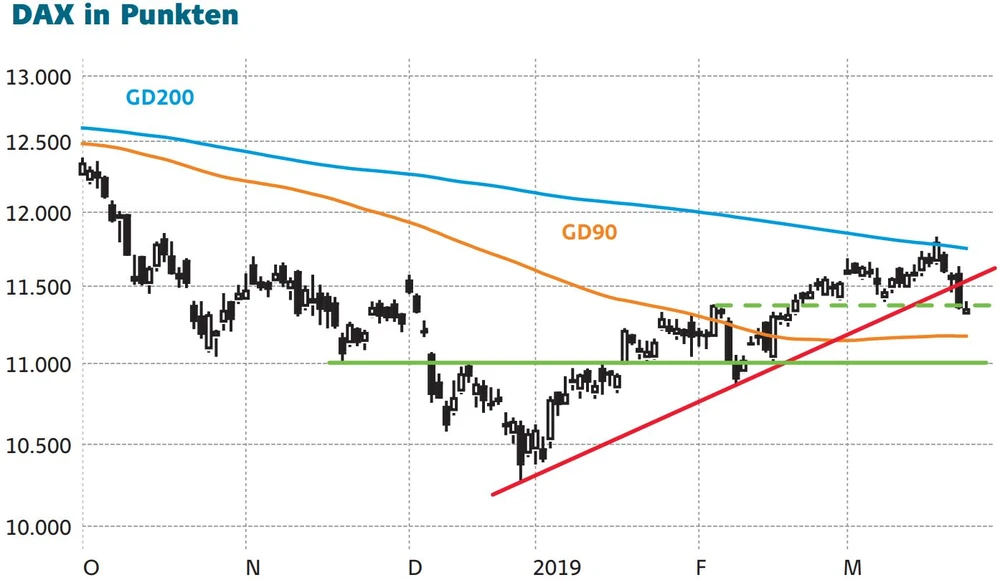Viewport: 1000px width, 580px height.
Task: Select the October "O" x-axis marker
Action: point(91,567)
